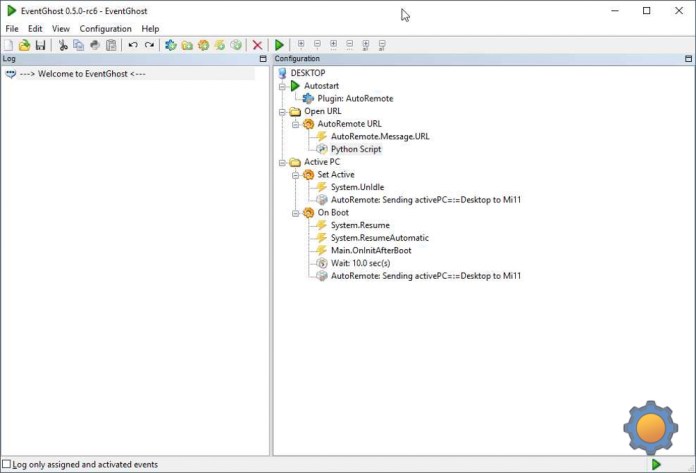The width and height of the screenshot is (696, 473).
Task: Click the Configuration panel title
Action: (297, 59)
